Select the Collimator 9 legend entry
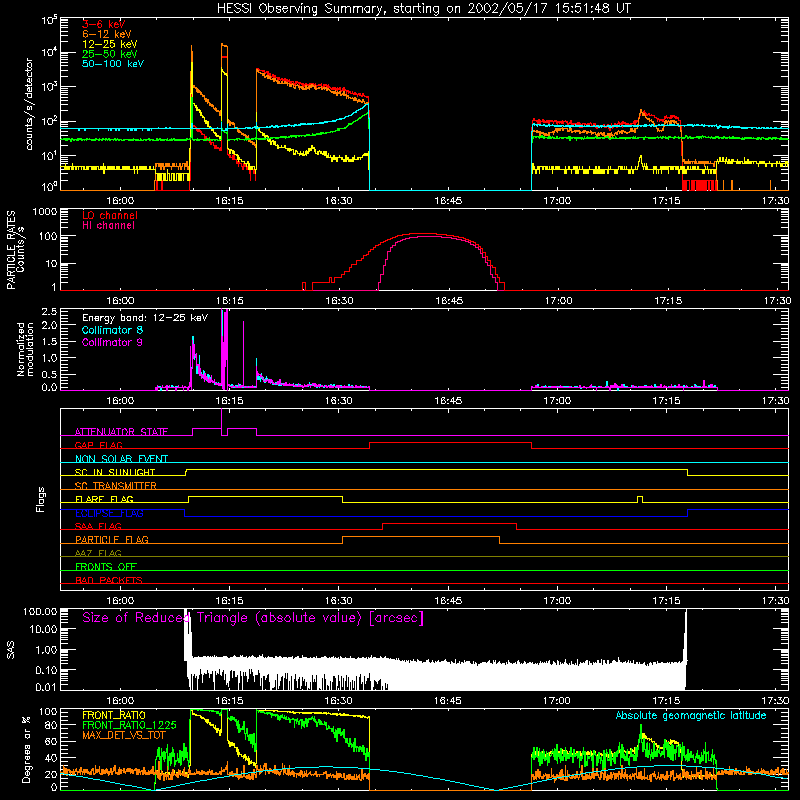This screenshot has width=800, height=800. pos(112,342)
